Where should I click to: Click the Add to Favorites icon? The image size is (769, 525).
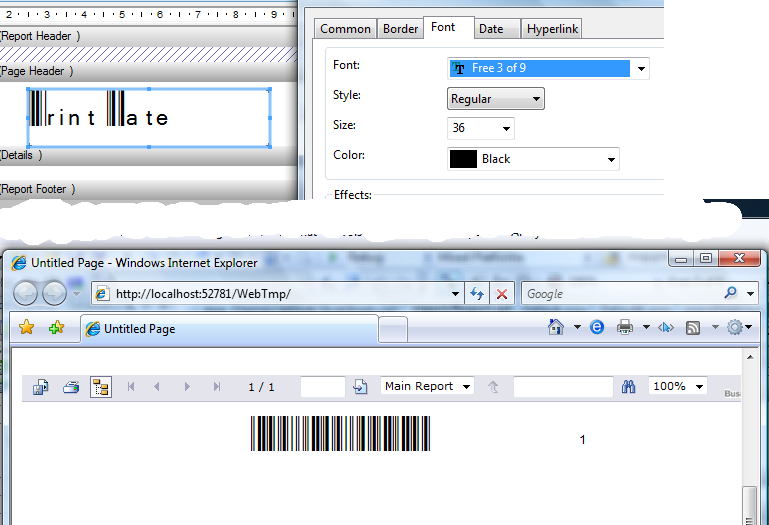56,327
